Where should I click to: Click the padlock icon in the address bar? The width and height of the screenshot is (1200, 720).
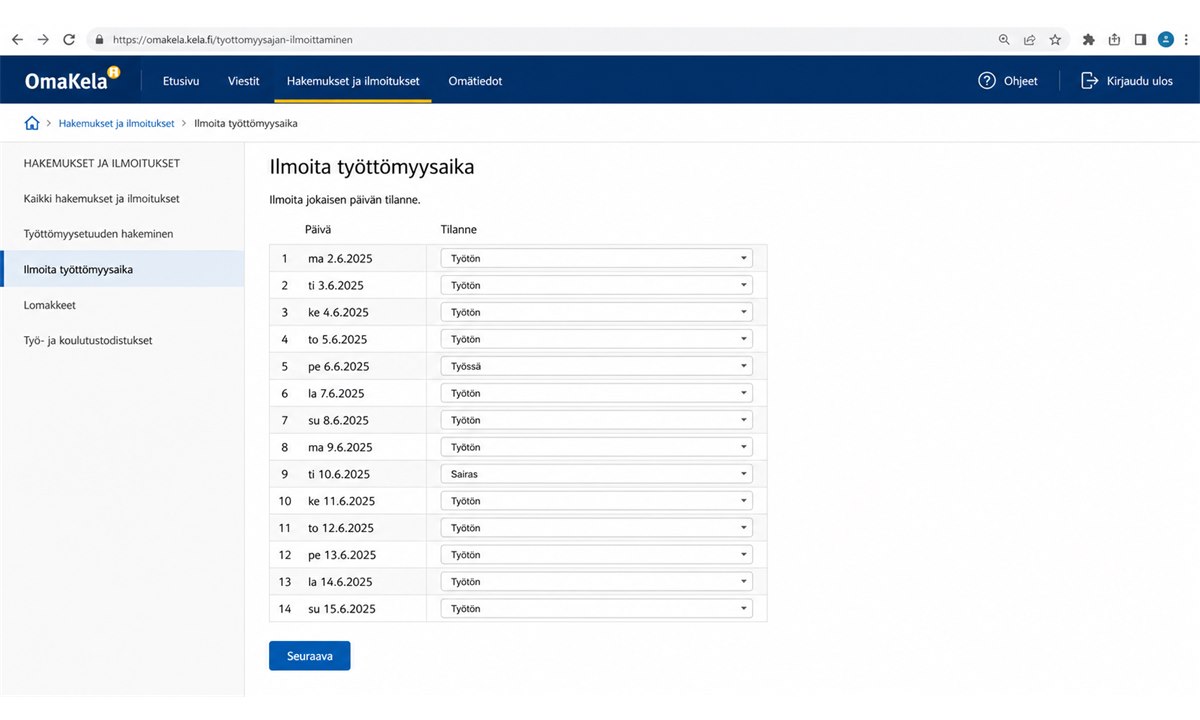pyautogui.click(x=98, y=40)
